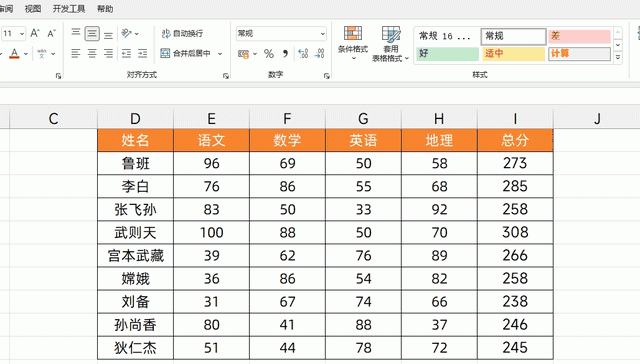
Task: Select the cell containing 狄仁杰
Action: [x=136, y=348]
